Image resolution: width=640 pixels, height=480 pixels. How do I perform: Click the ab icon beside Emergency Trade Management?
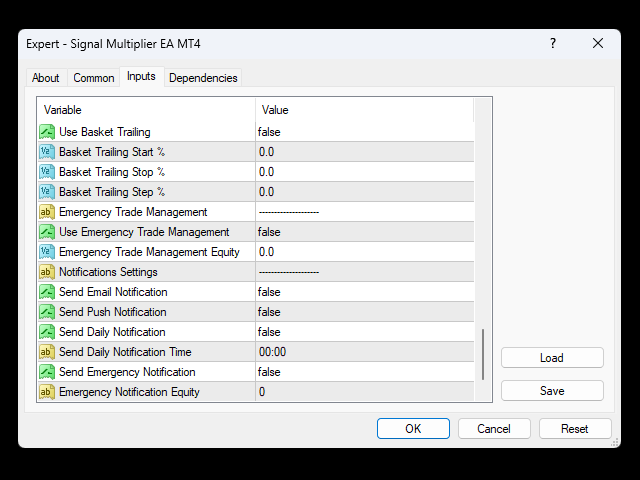coord(47,212)
